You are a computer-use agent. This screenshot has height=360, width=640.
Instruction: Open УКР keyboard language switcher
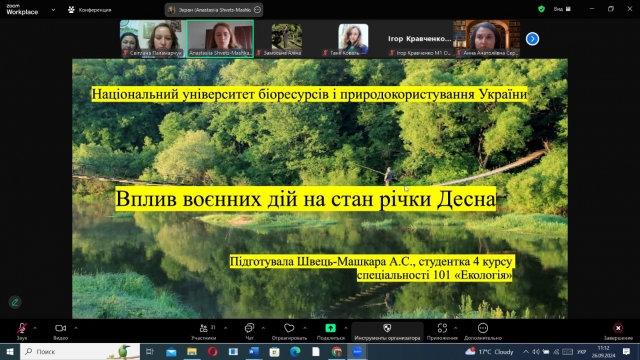581,351
